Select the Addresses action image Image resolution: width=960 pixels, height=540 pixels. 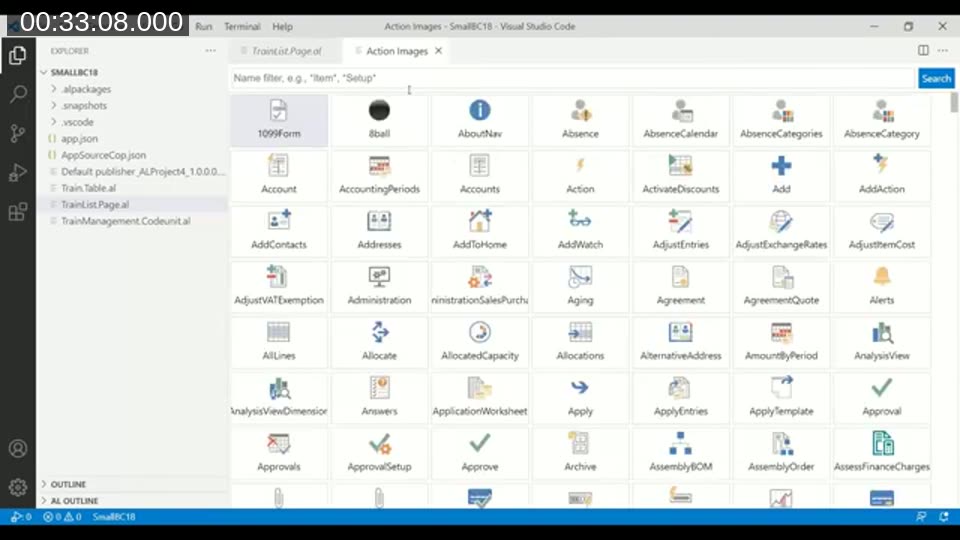click(x=379, y=231)
